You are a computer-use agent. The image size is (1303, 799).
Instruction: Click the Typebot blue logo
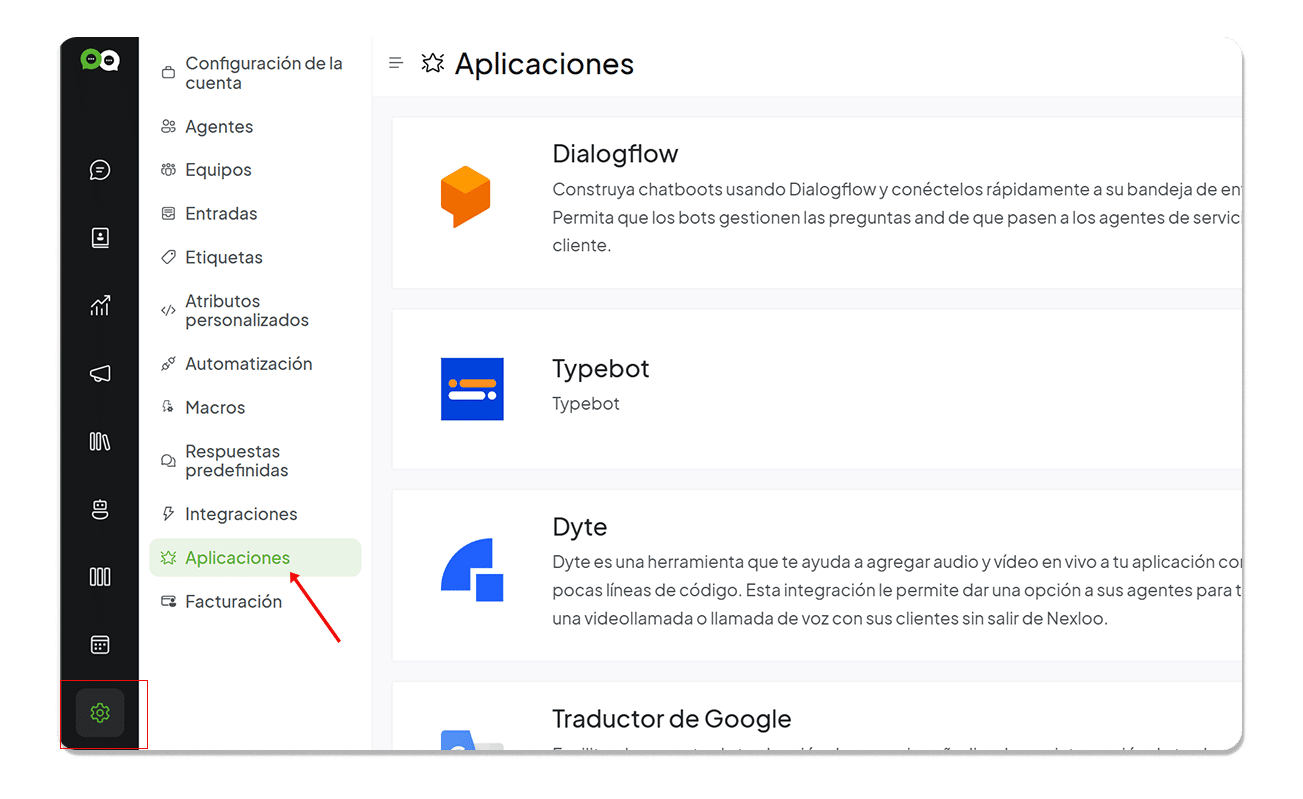coord(472,389)
